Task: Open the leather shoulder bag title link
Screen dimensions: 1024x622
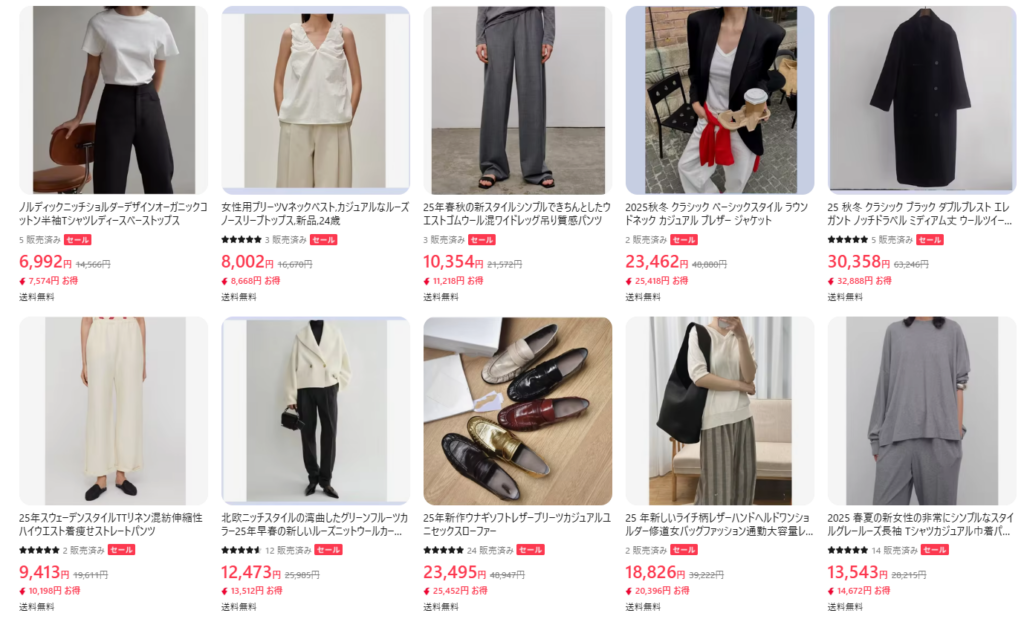Action: click(719, 524)
